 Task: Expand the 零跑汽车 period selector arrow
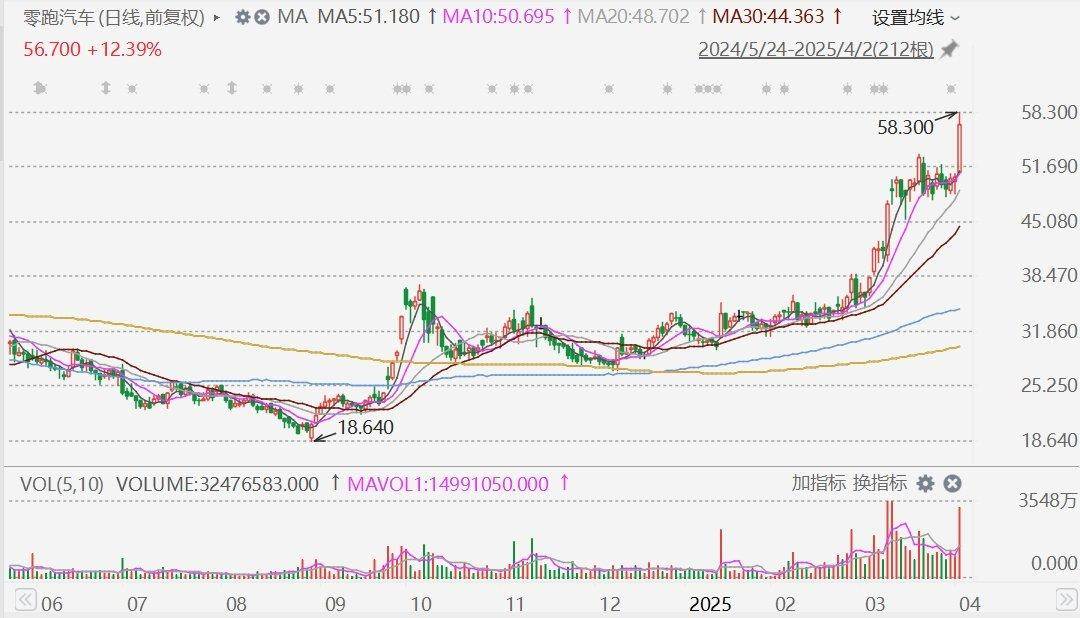pyautogui.click(x=217, y=17)
